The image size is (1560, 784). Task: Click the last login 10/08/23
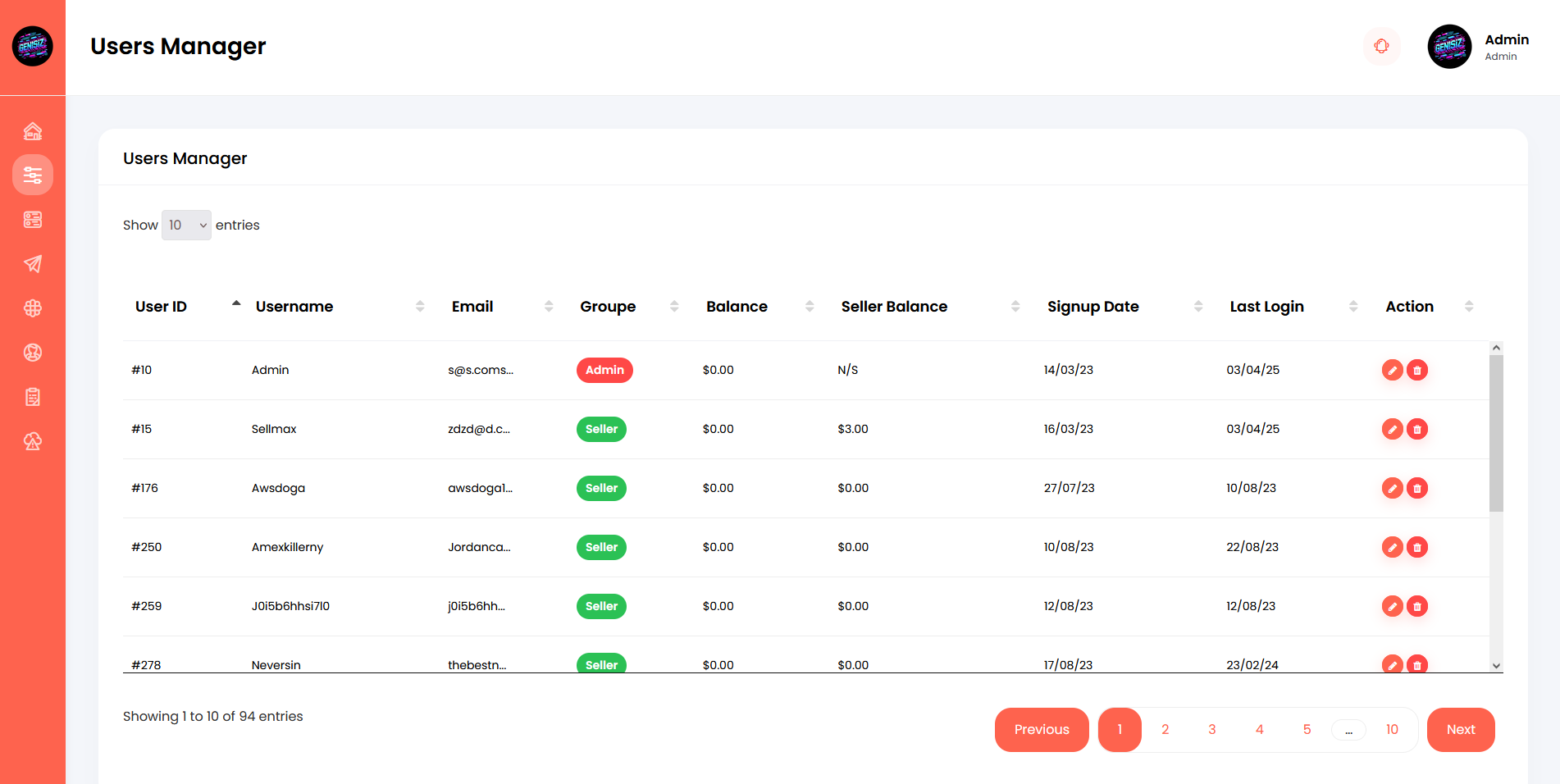[1251, 488]
